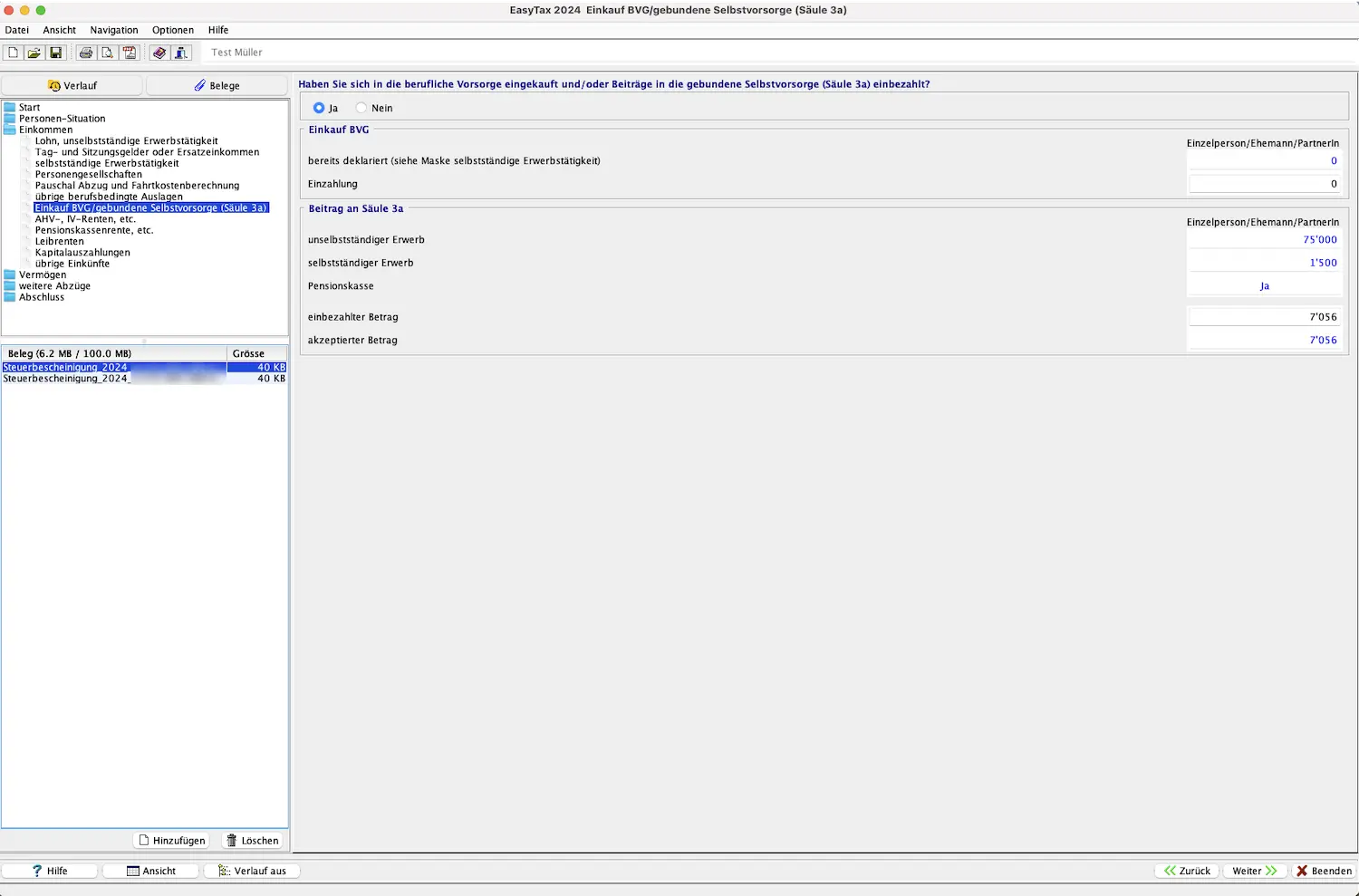Image resolution: width=1359 pixels, height=896 pixels.
Task: Expand the Vermögen folder in tree
Action: click(10, 275)
